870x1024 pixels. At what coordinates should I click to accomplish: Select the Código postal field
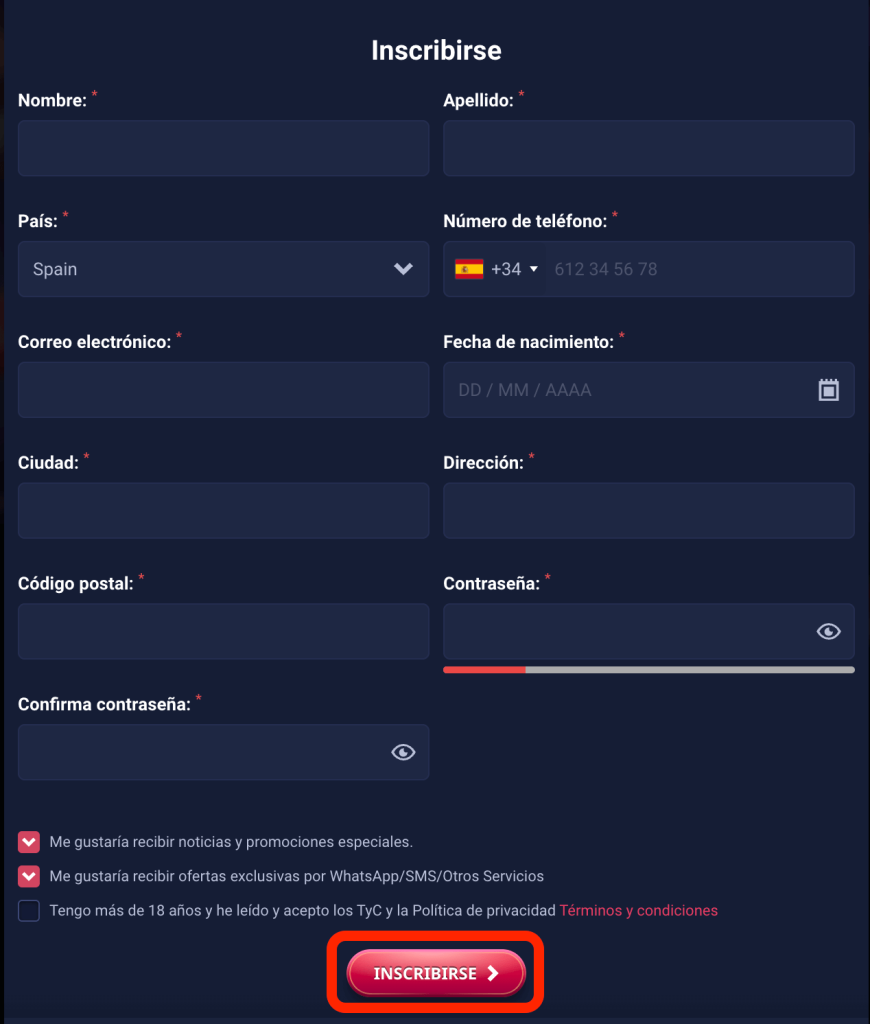tap(223, 631)
